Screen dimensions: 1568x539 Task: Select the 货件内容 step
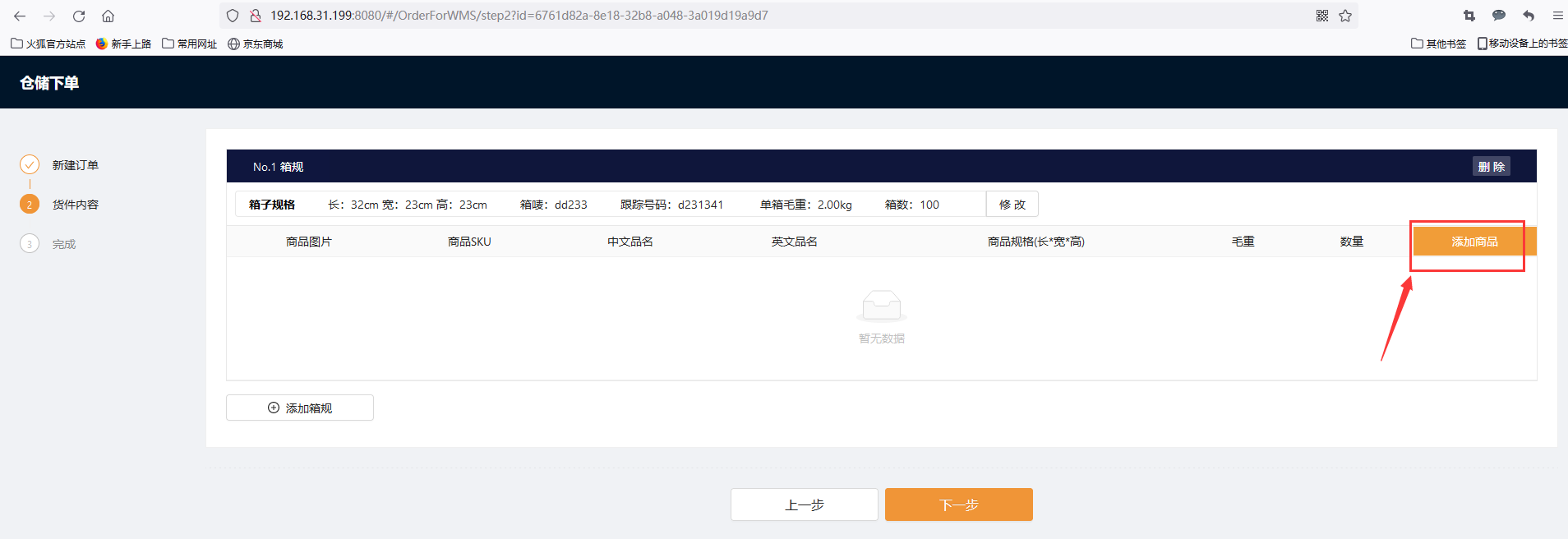tap(75, 205)
